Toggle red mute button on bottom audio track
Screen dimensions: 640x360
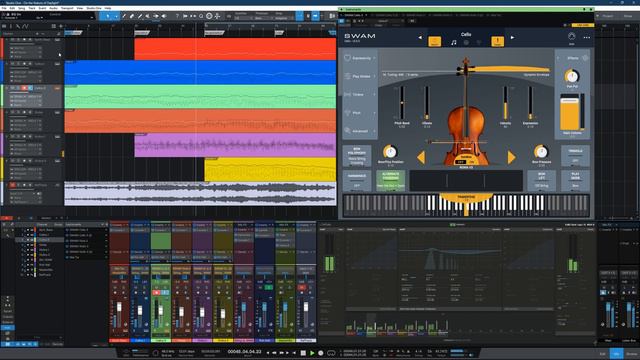click(13, 185)
